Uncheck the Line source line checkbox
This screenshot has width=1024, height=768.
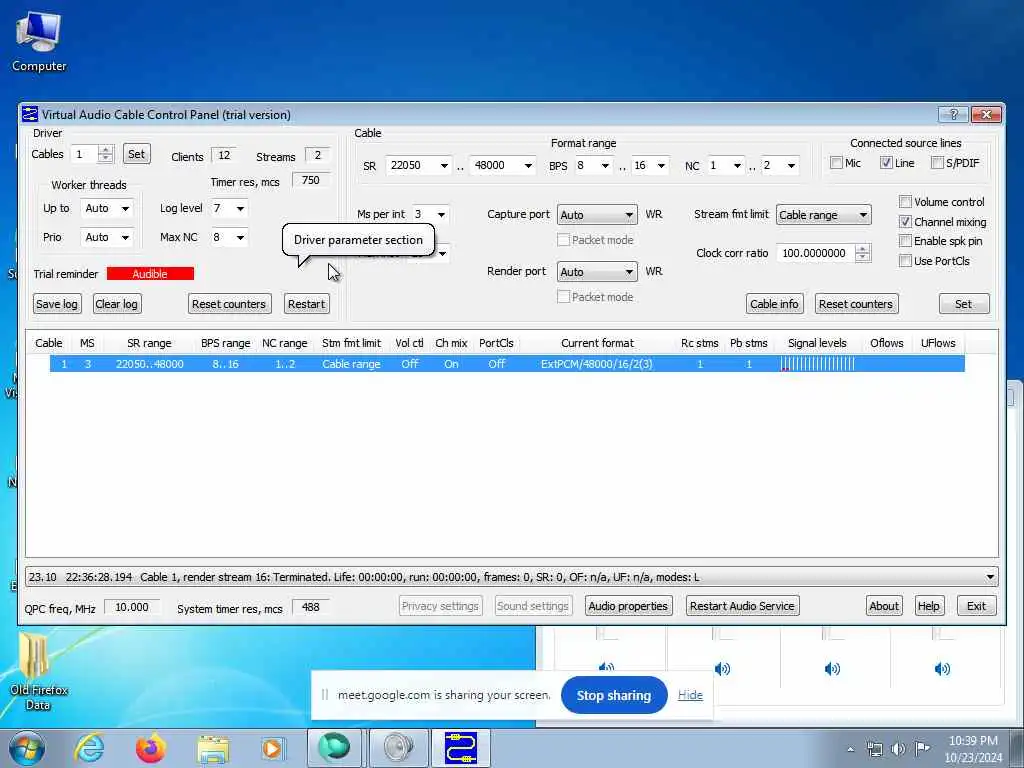click(886, 163)
